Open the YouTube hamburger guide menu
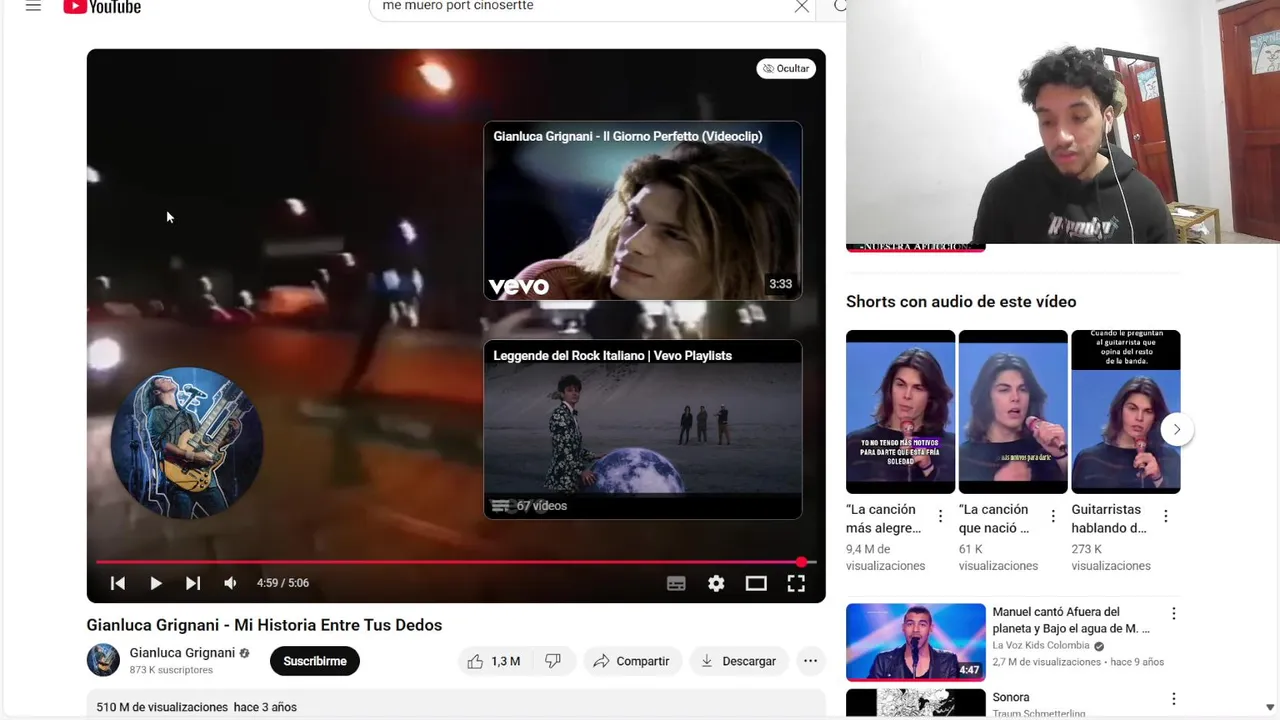Image resolution: width=1280 pixels, height=720 pixels. 33,6
